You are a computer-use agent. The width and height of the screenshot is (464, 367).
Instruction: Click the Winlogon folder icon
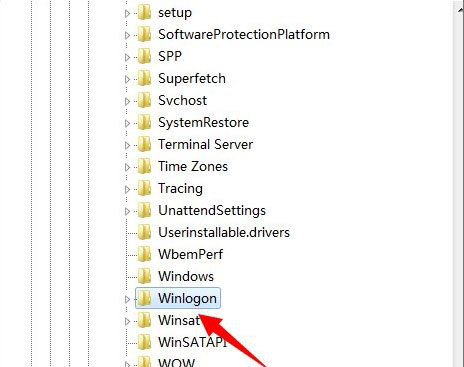click(145, 299)
